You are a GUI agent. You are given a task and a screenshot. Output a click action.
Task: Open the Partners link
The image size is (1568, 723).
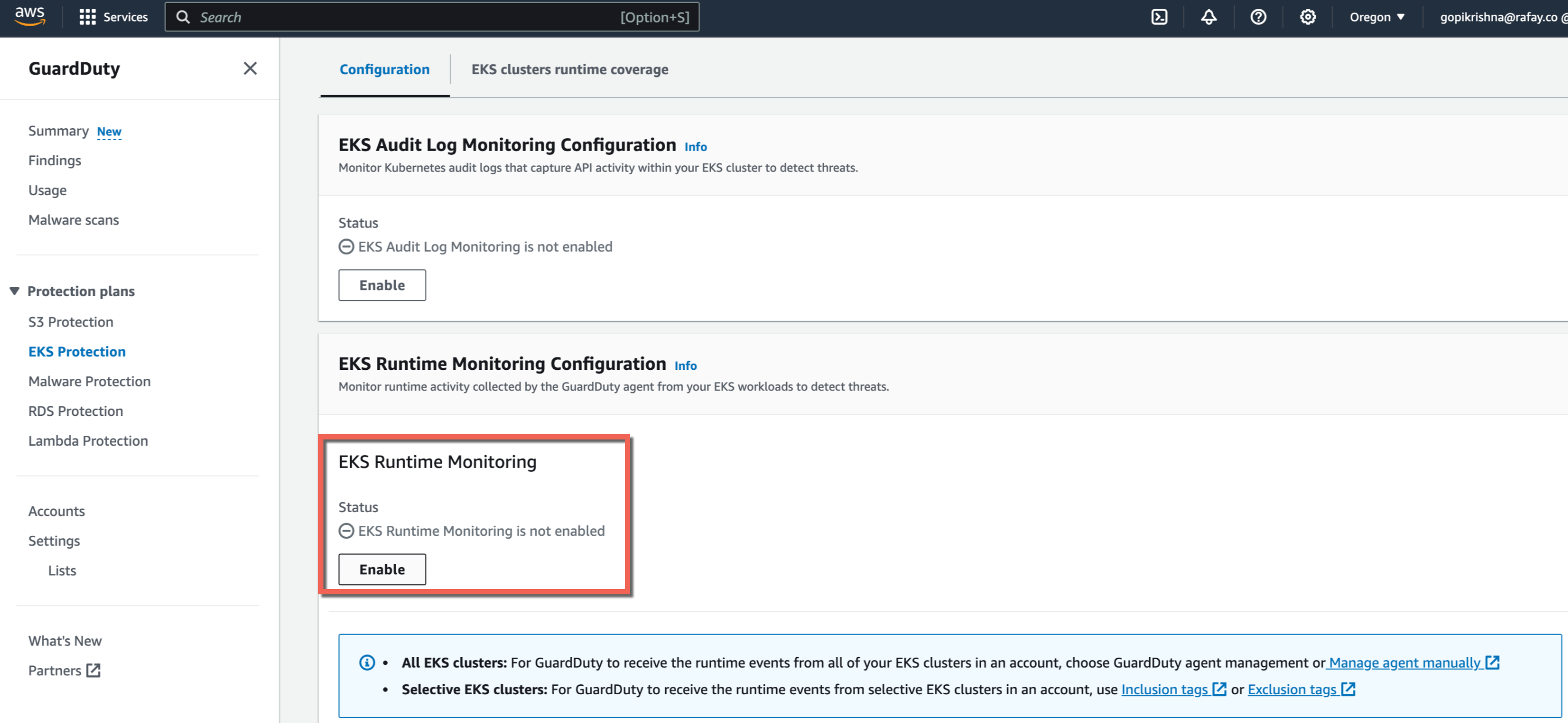click(55, 670)
